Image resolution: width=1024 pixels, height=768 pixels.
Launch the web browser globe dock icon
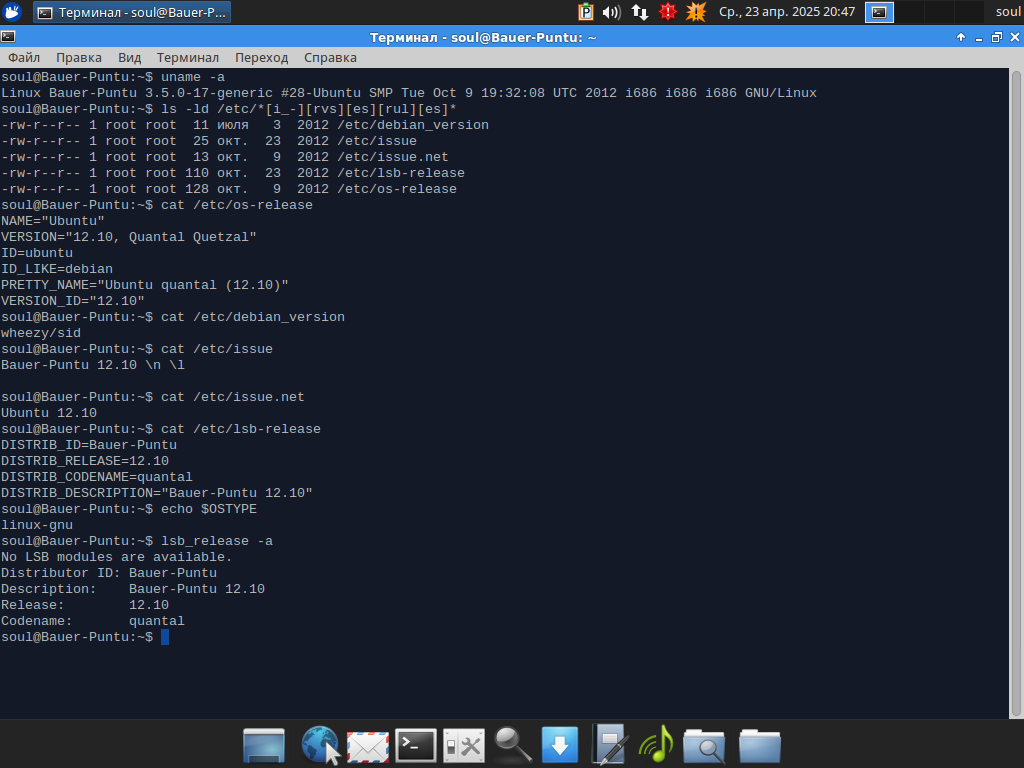pyautogui.click(x=321, y=745)
